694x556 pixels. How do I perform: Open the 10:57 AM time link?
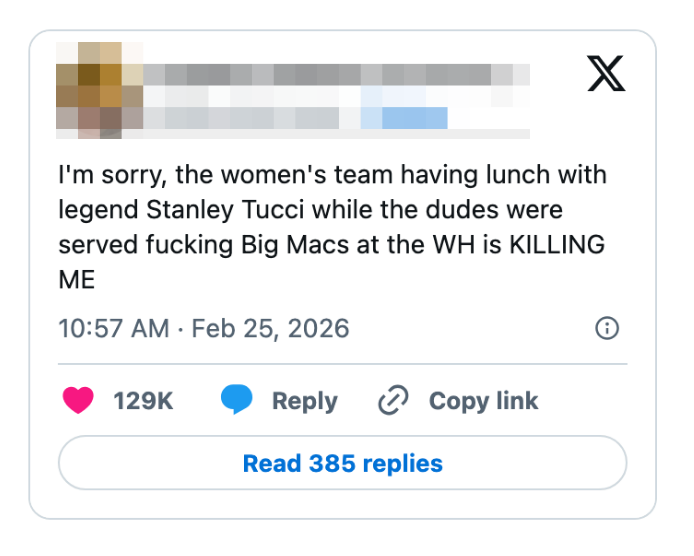(x=113, y=328)
